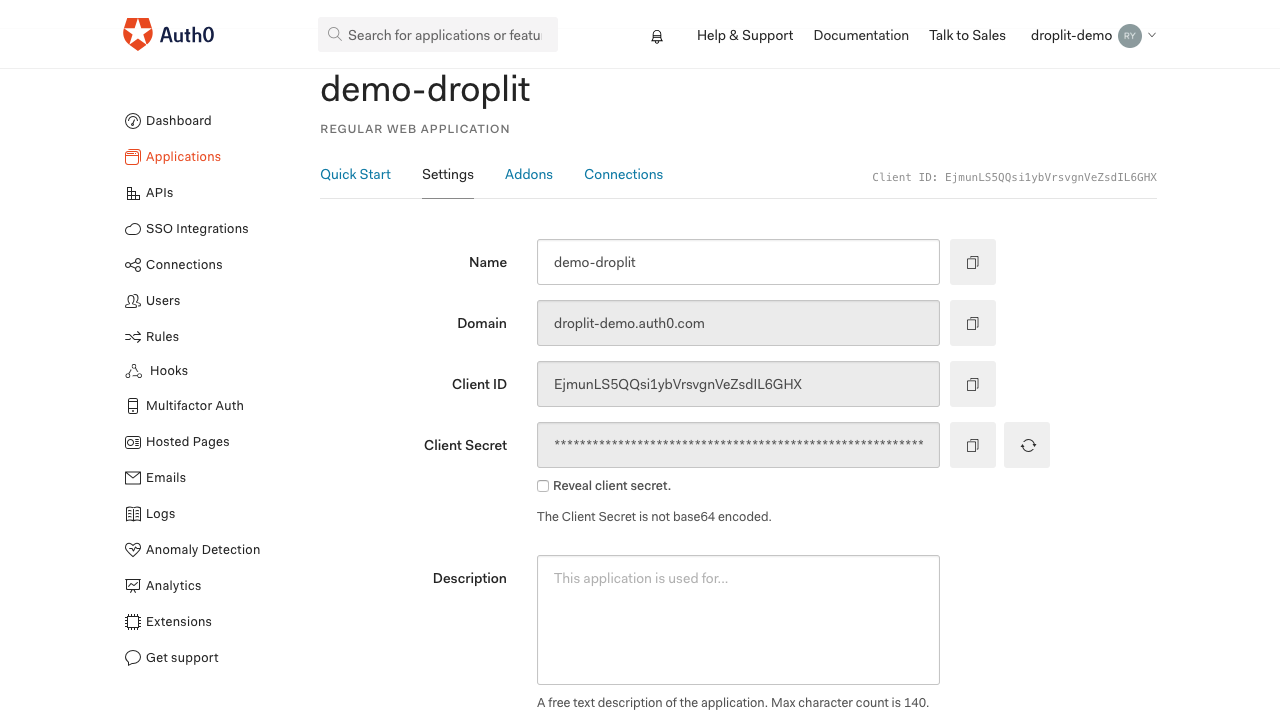This screenshot has height=720, width=1280.
Task: Click the Description text area
Action: coord(738,620)
